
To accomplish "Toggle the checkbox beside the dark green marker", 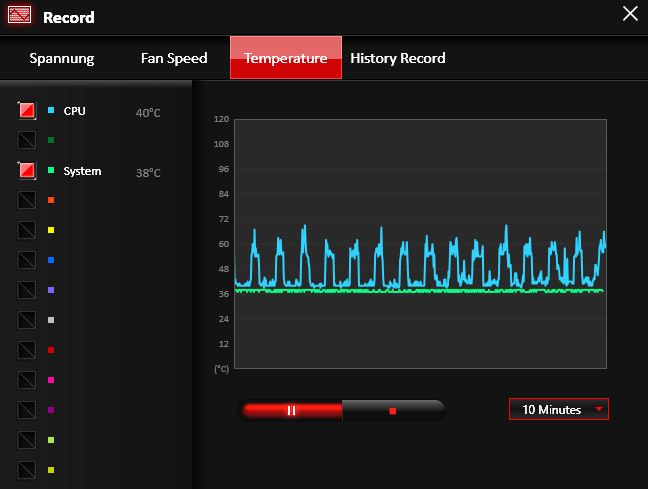I will pos(27,140).
